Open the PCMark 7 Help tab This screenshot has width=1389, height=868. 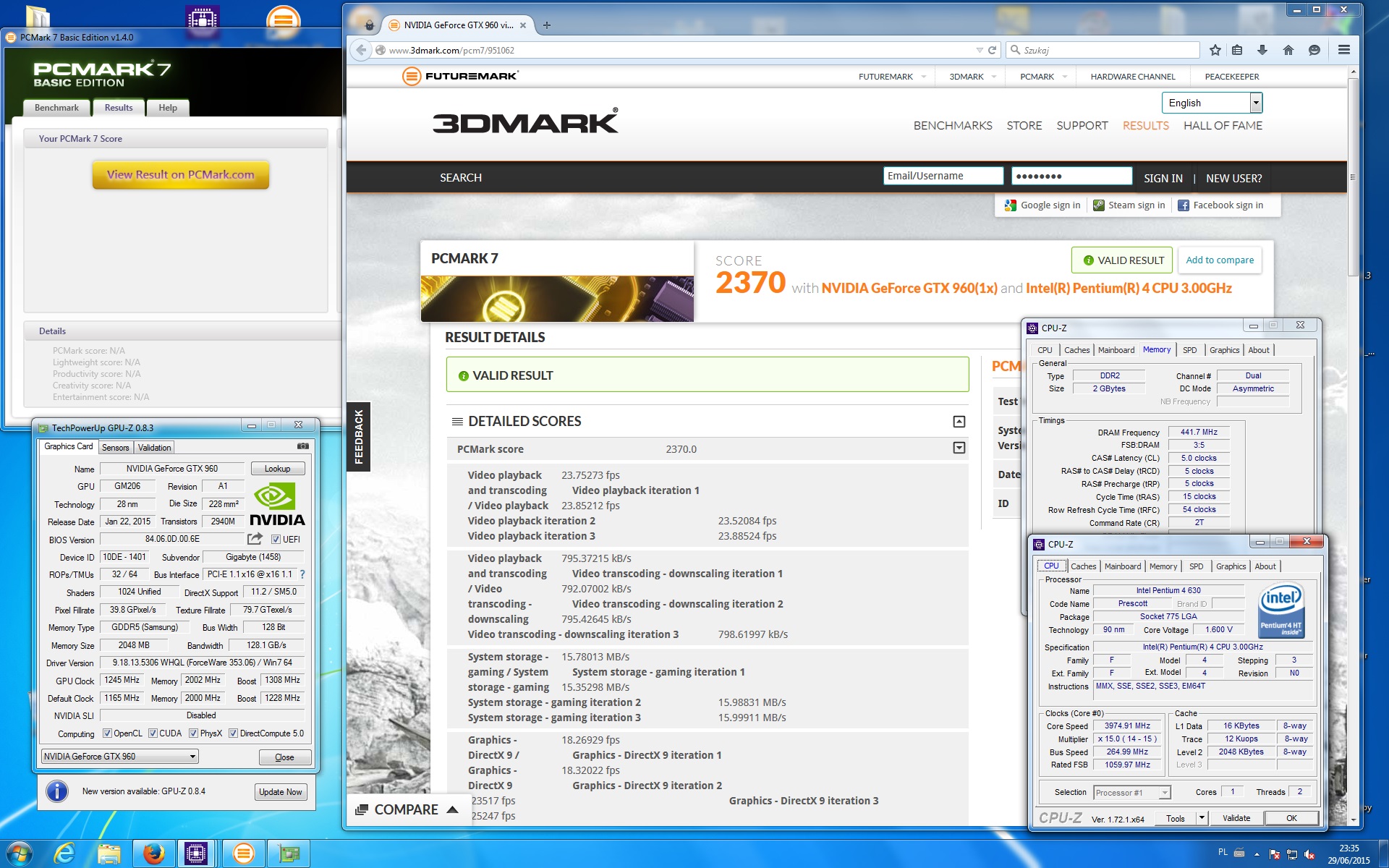coord(168,108)
